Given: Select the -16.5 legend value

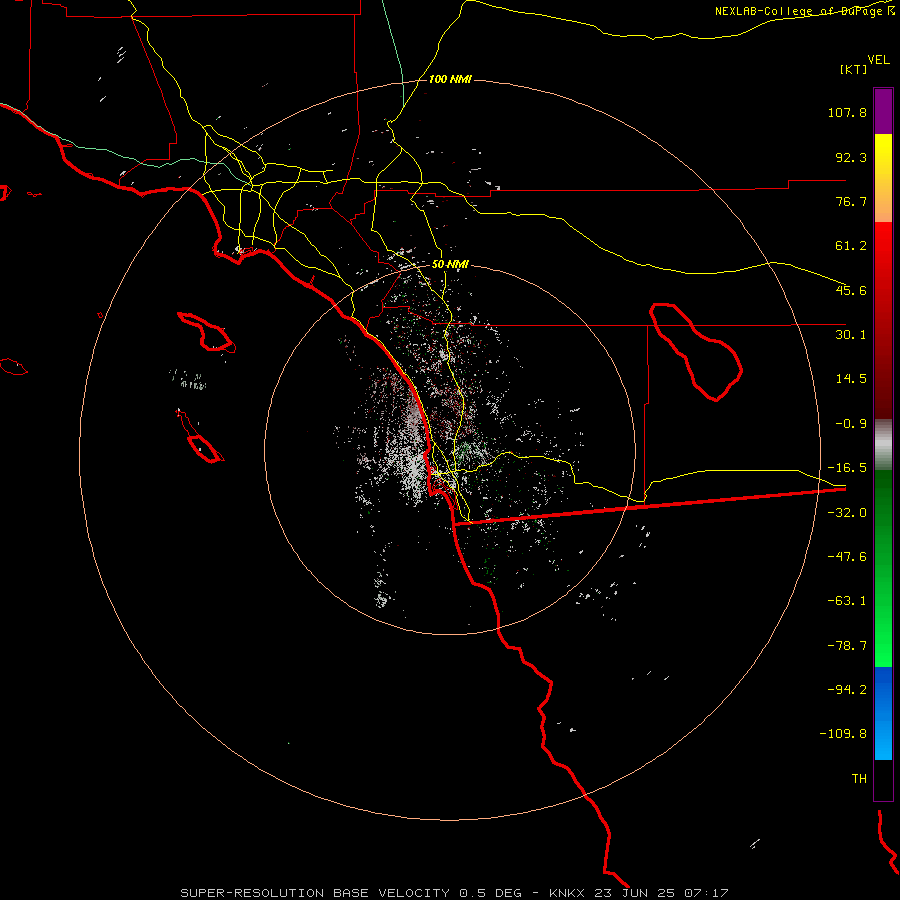Looking at the screenshot, I should (847, 468).
